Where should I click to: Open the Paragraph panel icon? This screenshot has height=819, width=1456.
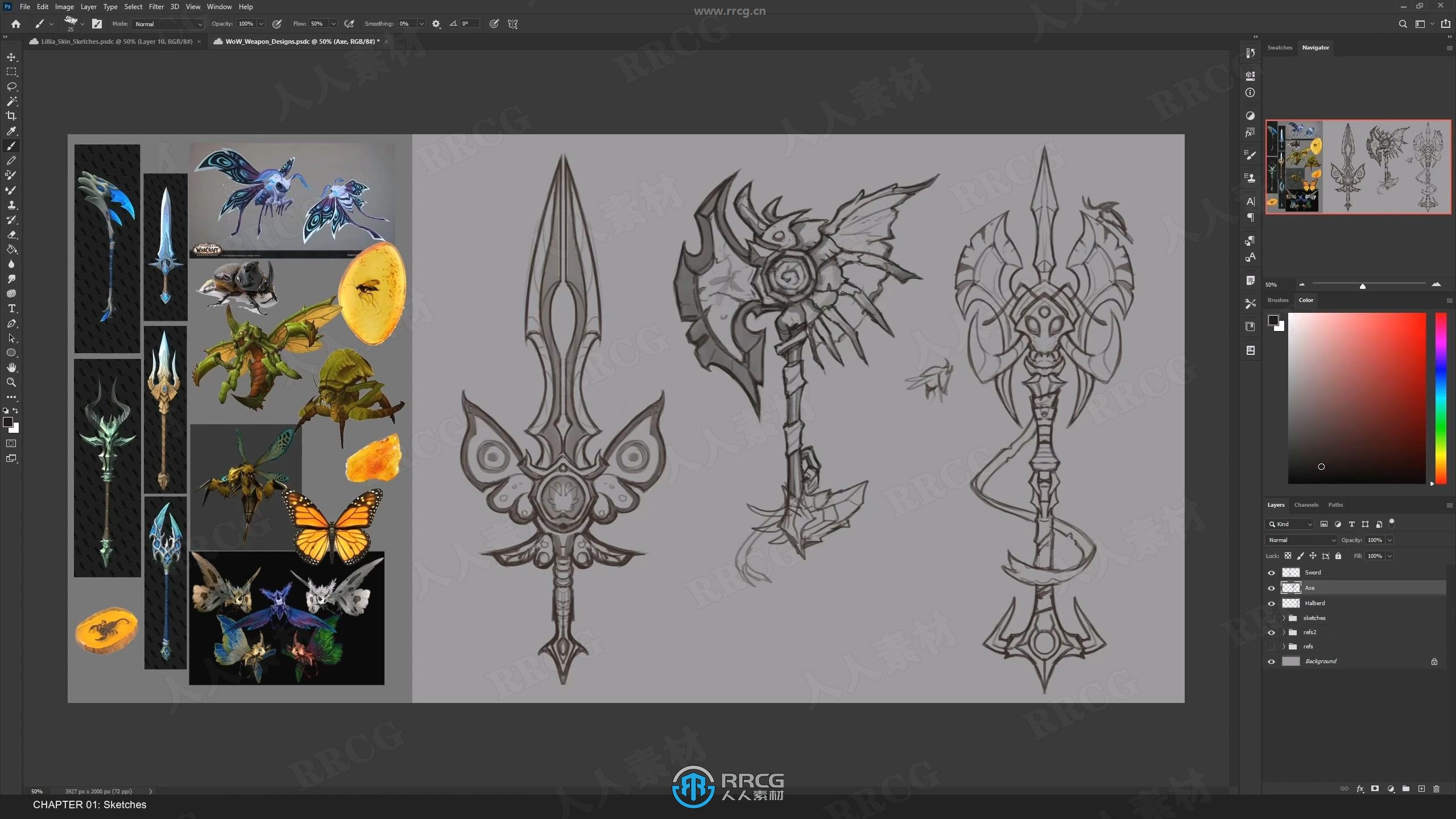pyautogui.click(x=1250, y=218)
